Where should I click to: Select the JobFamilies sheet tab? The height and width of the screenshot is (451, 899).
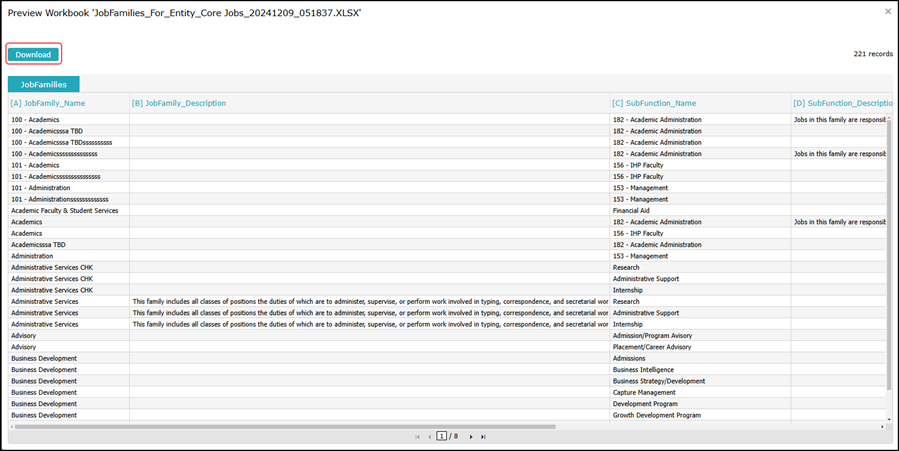pos(44,85)
